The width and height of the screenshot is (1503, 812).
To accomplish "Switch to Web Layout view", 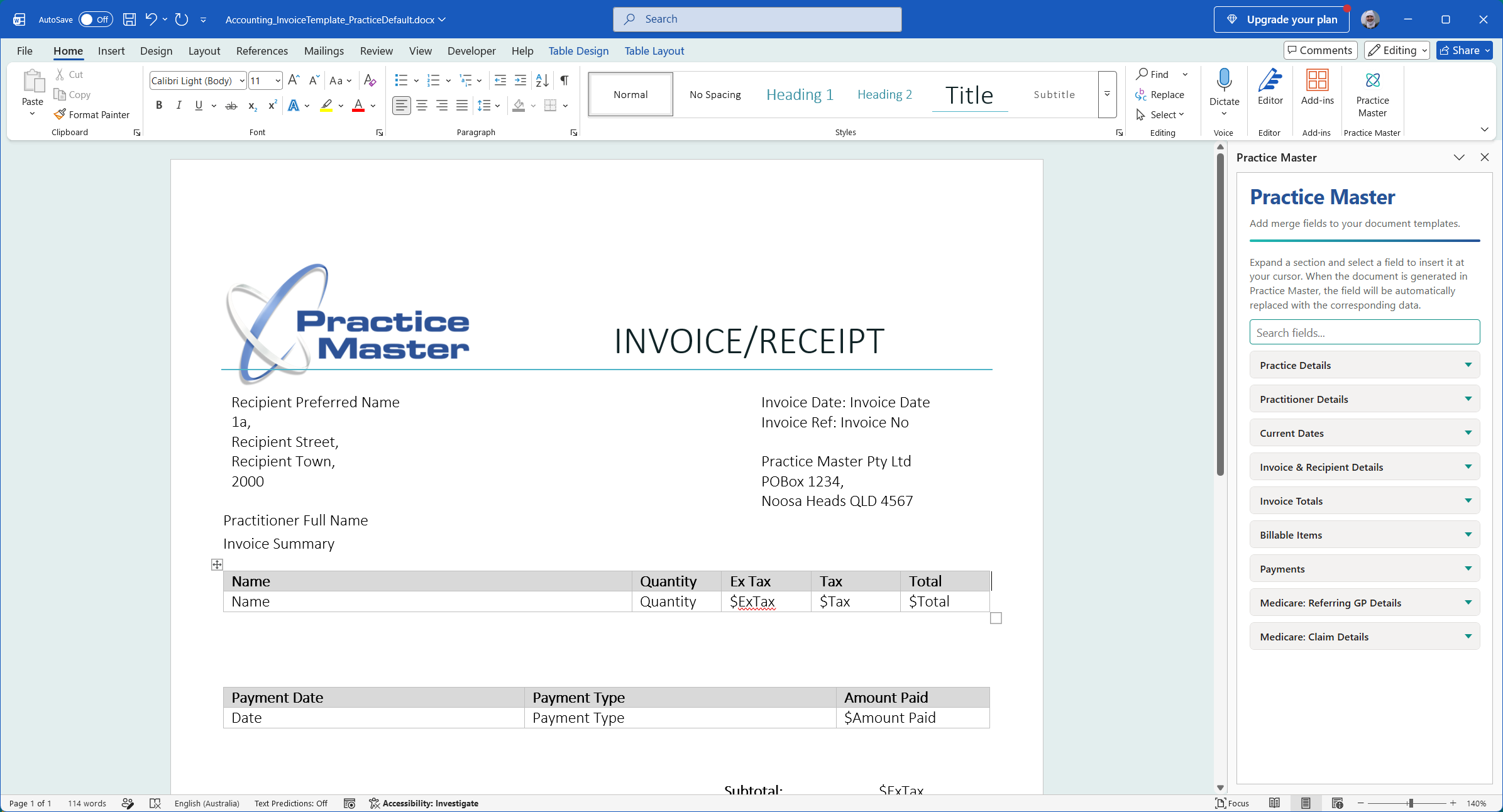I will [x=1337, y=803].
